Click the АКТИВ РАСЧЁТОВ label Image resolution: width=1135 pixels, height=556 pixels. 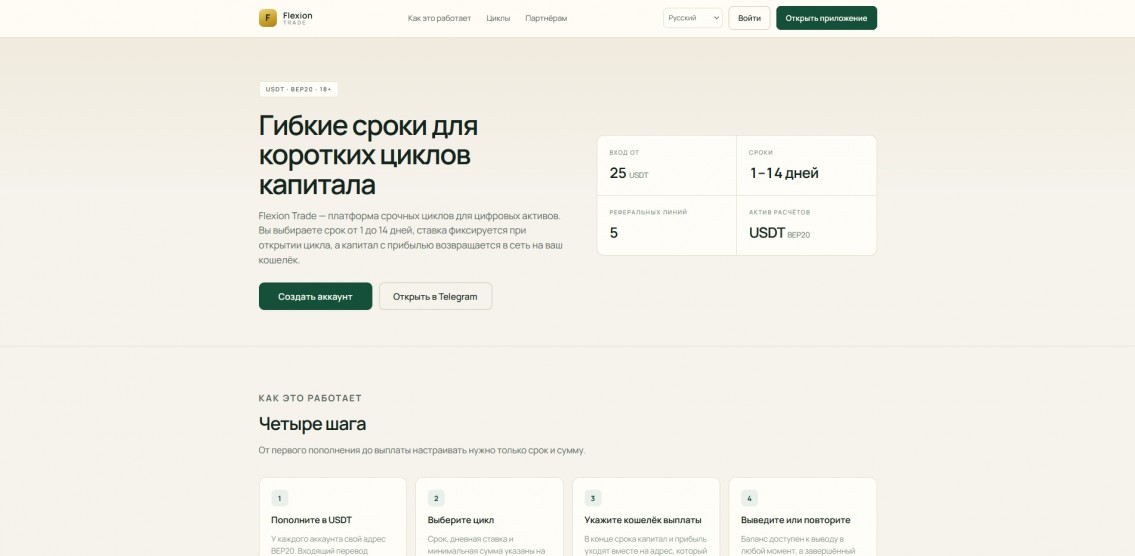click(780, 212)
